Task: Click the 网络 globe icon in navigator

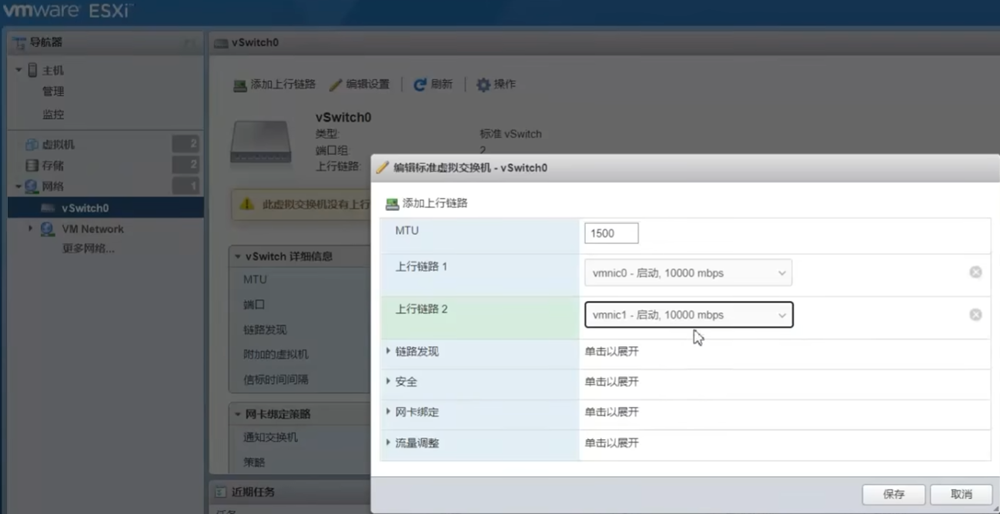Action: click(x=32, y=187)
